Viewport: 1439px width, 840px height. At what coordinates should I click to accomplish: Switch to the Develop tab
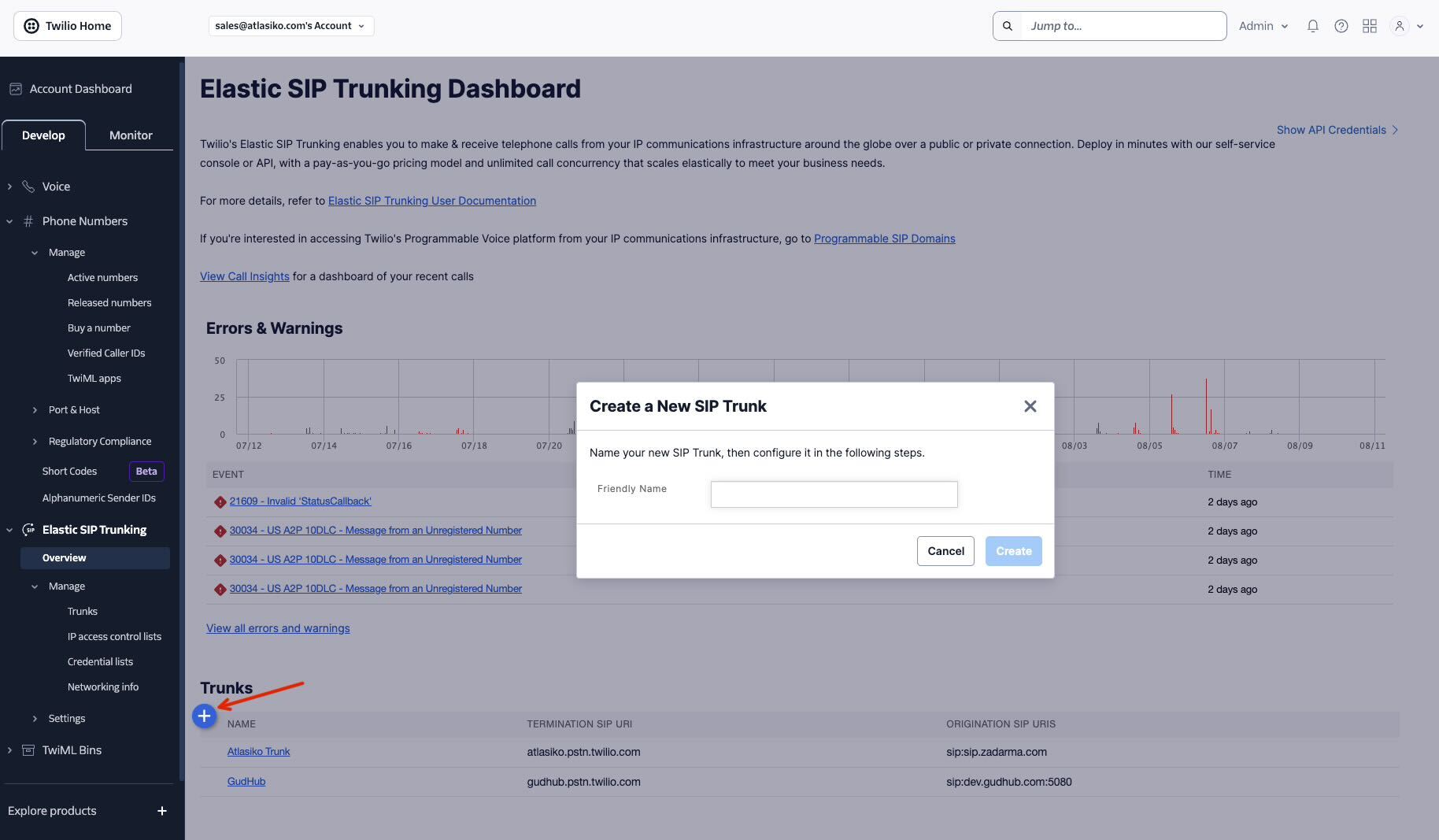(43, 135)
